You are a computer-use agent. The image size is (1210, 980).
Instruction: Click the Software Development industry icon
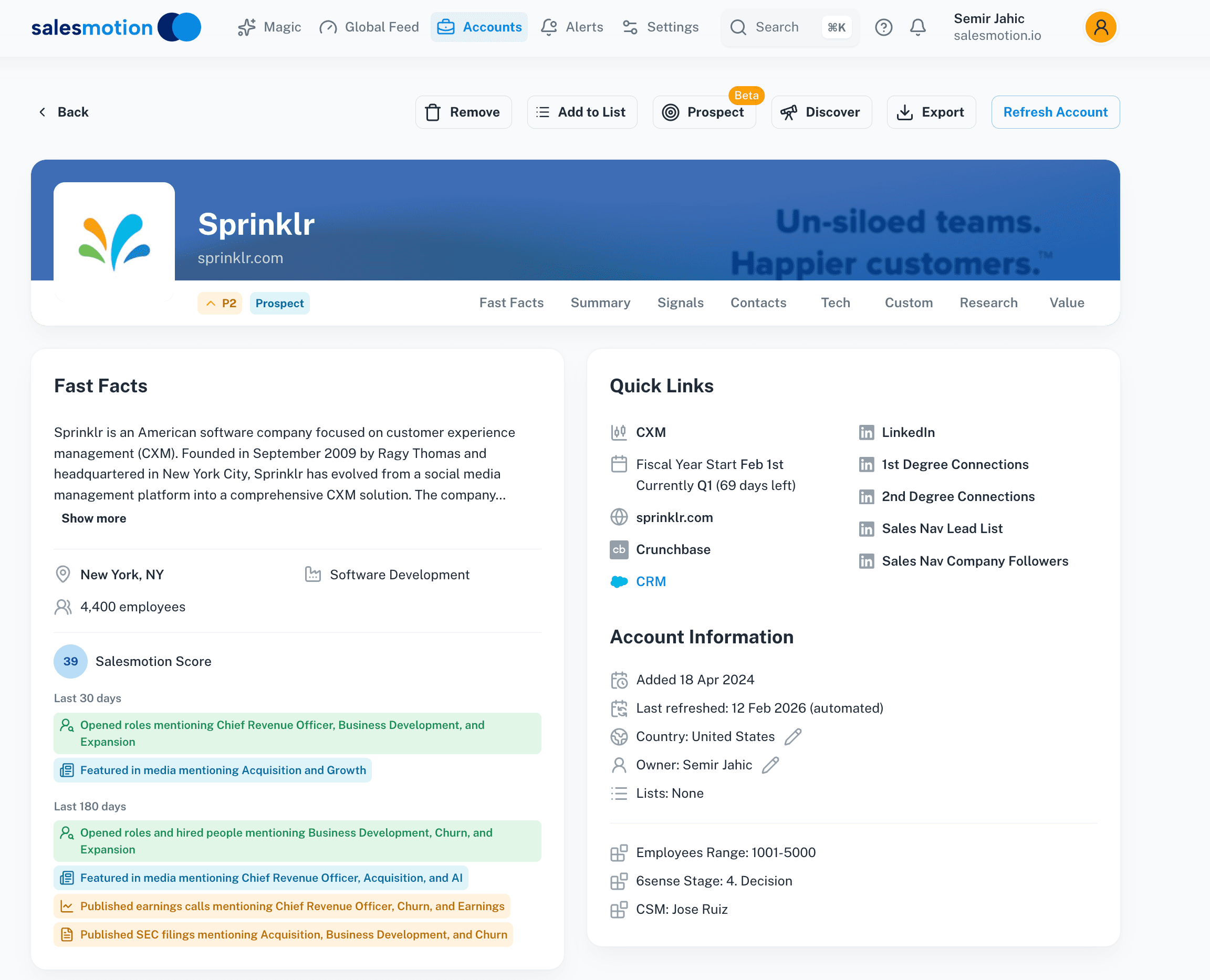click(x=312, y=574)
